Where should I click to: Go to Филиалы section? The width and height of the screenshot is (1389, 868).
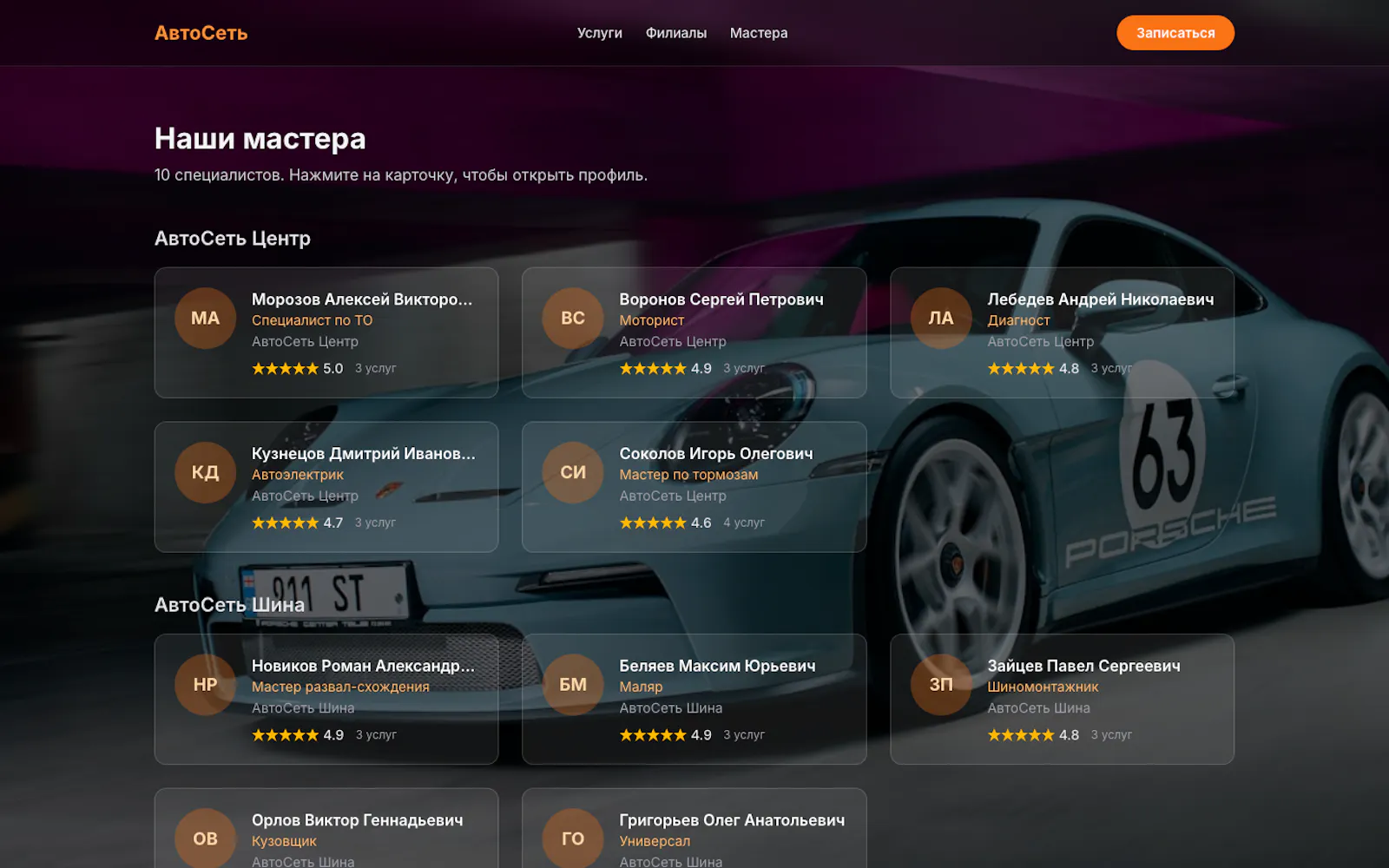tap(675, 33)
